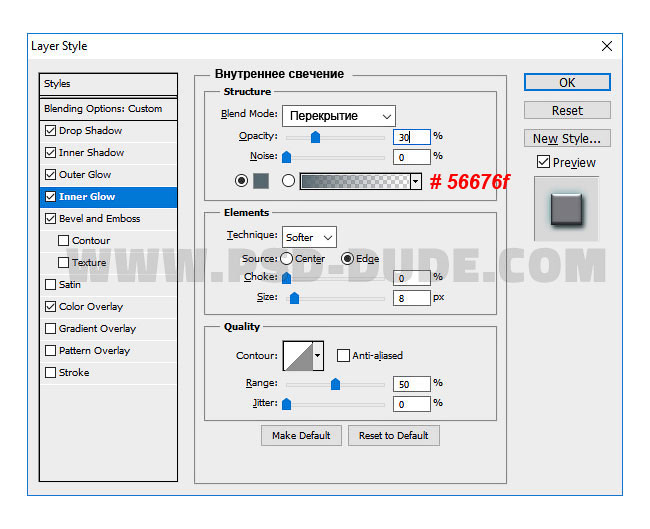Enable the Contour sub-option checkbox
Screen dimensions: 650x529
click(x=63, y=240)
